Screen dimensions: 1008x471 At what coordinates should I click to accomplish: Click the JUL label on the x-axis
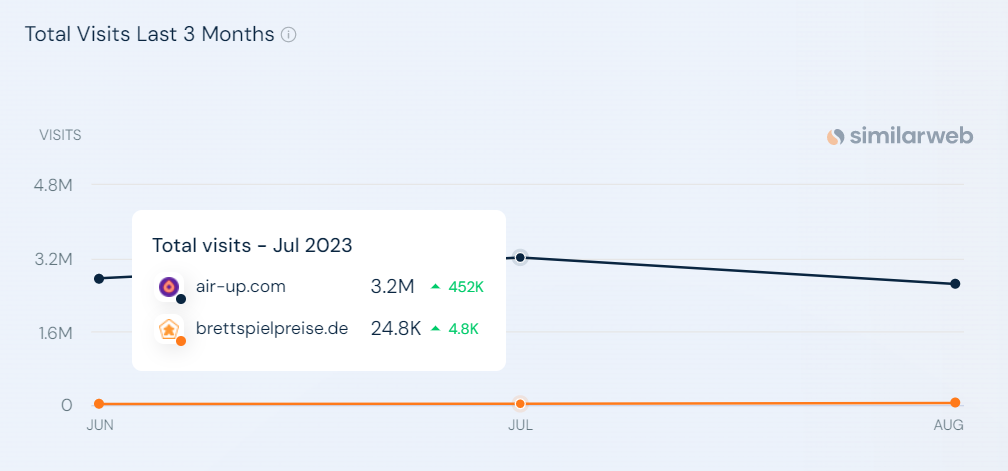coord(520,426)
